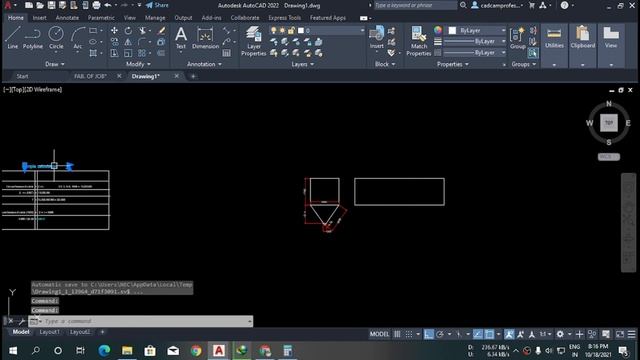The width and height of the screenshot is (640, 360).
Task: Select the Dimension tool
Action: point(205,38)
